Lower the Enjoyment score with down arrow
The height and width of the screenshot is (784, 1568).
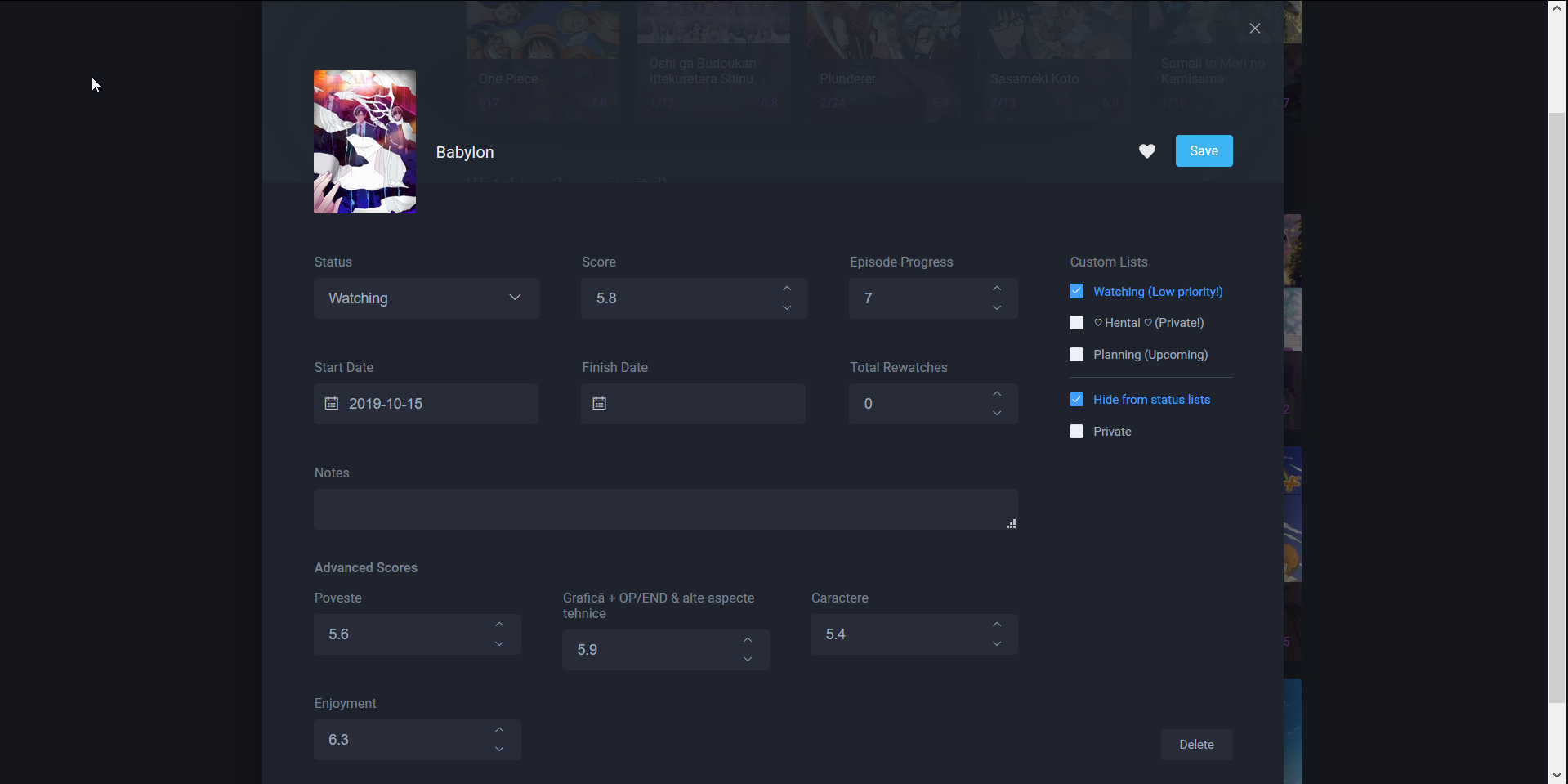[499, 750]
